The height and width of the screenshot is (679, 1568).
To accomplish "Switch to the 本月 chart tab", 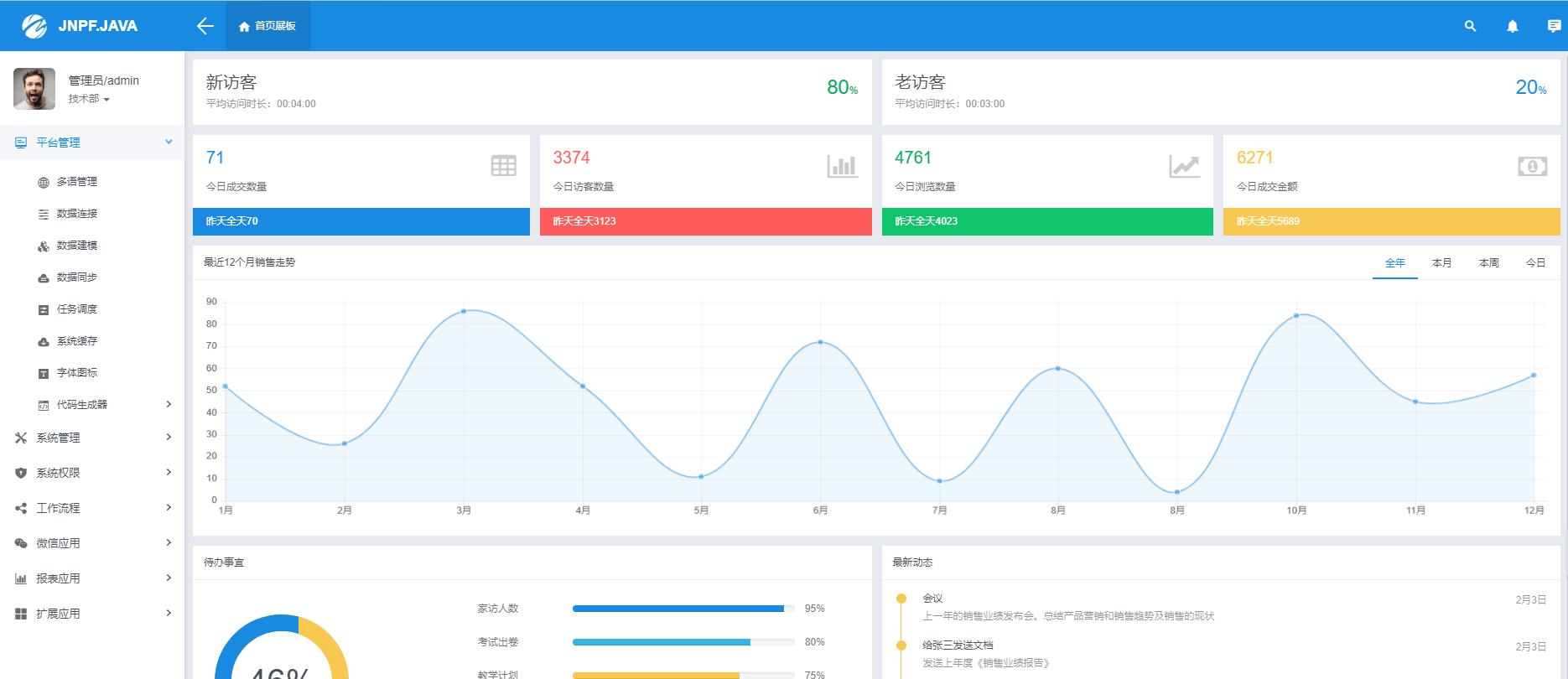I will click(x=1442, y=263).
